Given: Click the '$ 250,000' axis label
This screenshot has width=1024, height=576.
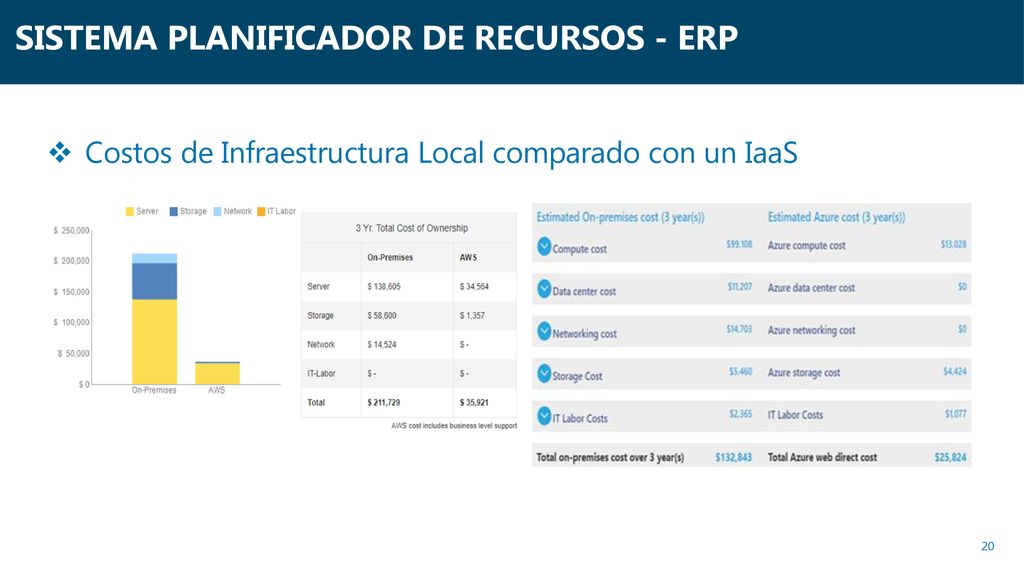Looking at the screenshot, I should 71,231.
